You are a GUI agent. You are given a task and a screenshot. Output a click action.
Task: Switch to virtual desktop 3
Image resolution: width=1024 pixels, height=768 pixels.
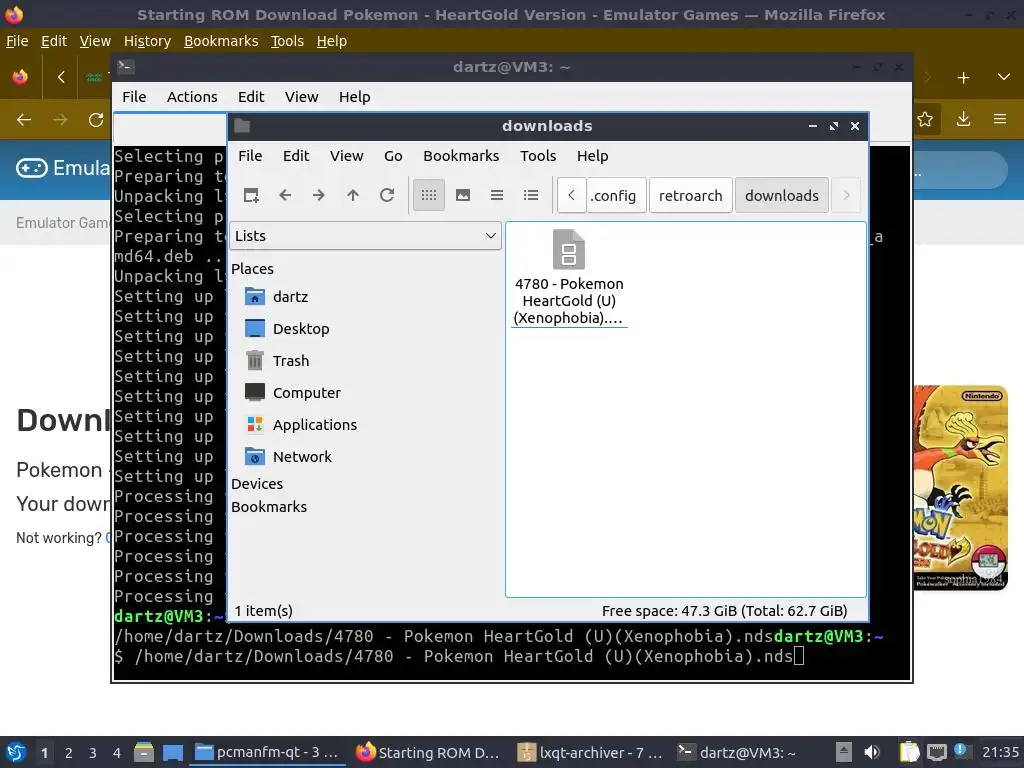[93, 753]
